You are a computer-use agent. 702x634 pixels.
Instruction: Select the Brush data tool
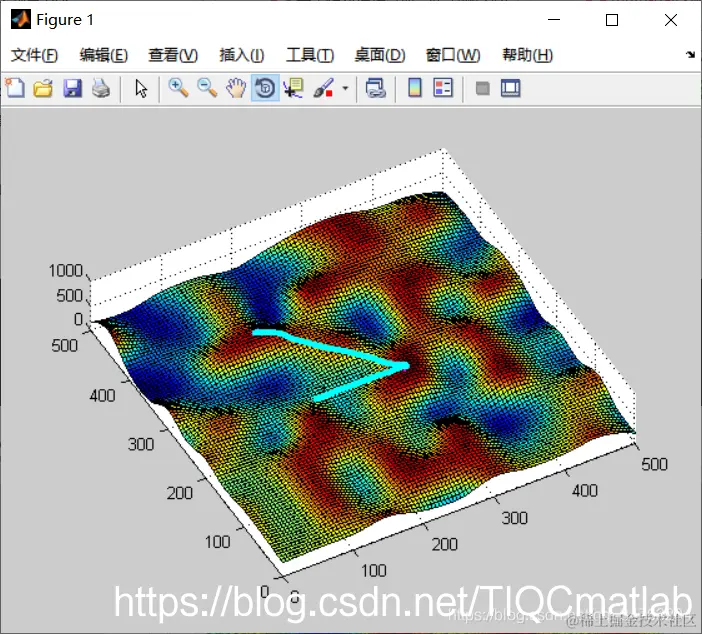pyautogui.click(x=323, y=88)
